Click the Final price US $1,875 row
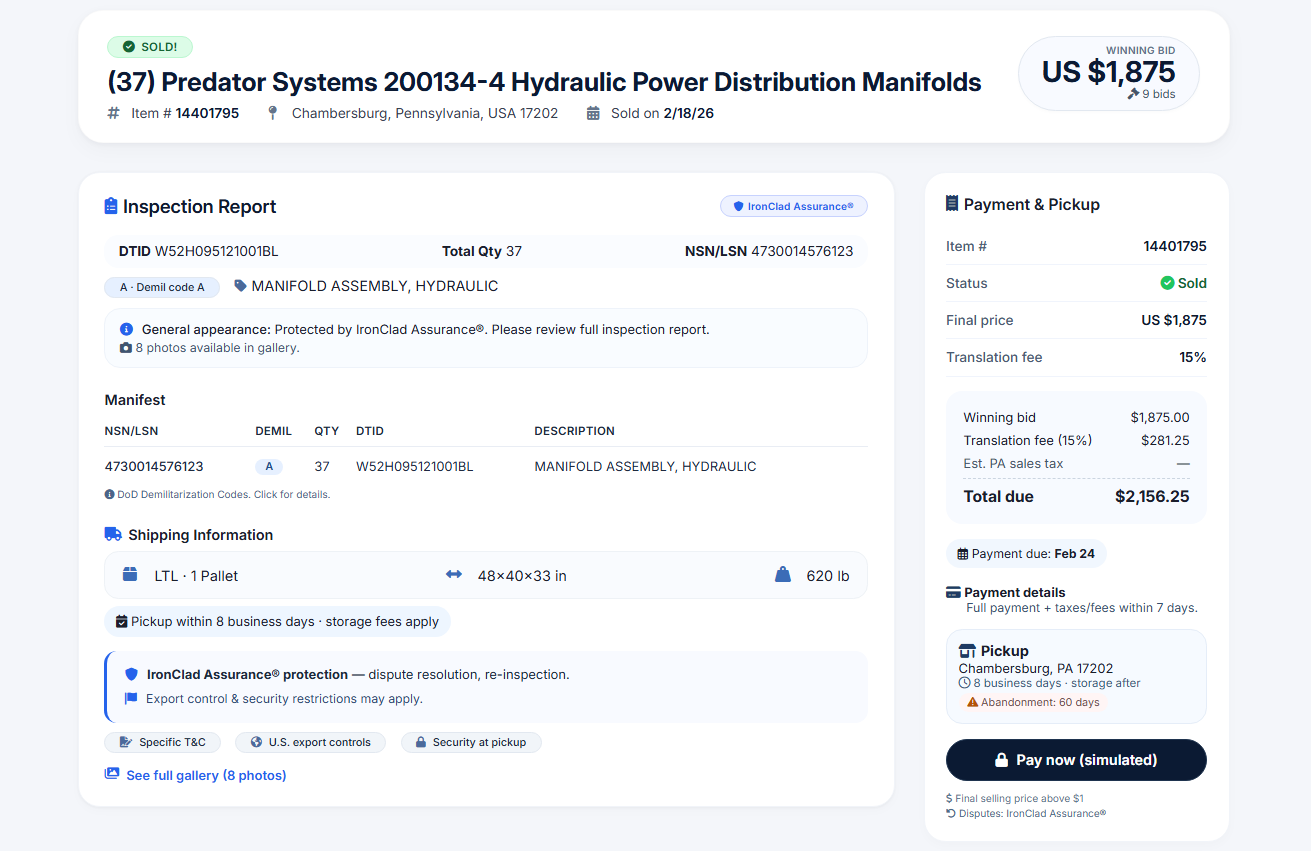 click(1076, 320)
